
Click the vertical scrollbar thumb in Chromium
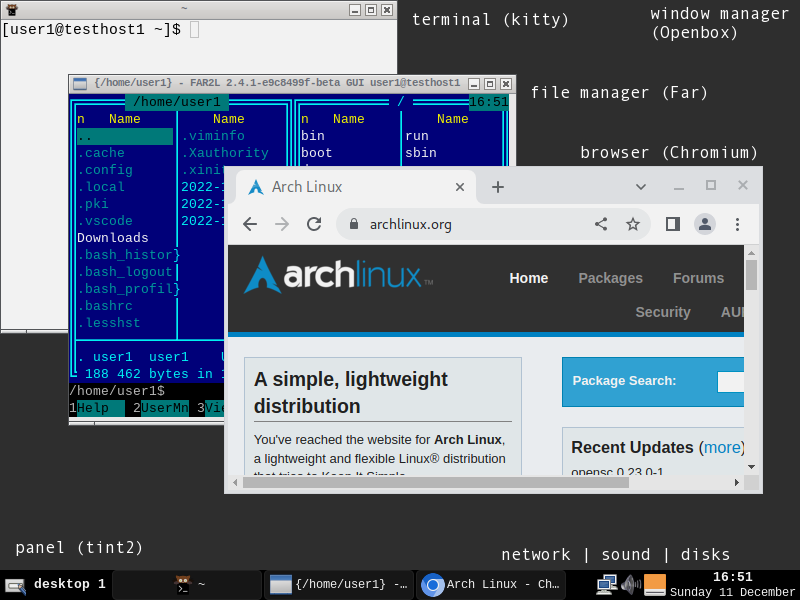click(751, 275)
